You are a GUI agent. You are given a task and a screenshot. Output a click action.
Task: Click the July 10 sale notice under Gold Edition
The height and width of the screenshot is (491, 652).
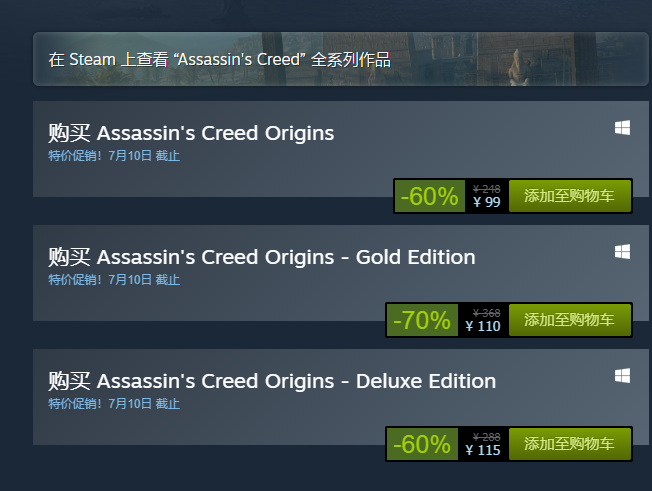[x=114, y=280]
